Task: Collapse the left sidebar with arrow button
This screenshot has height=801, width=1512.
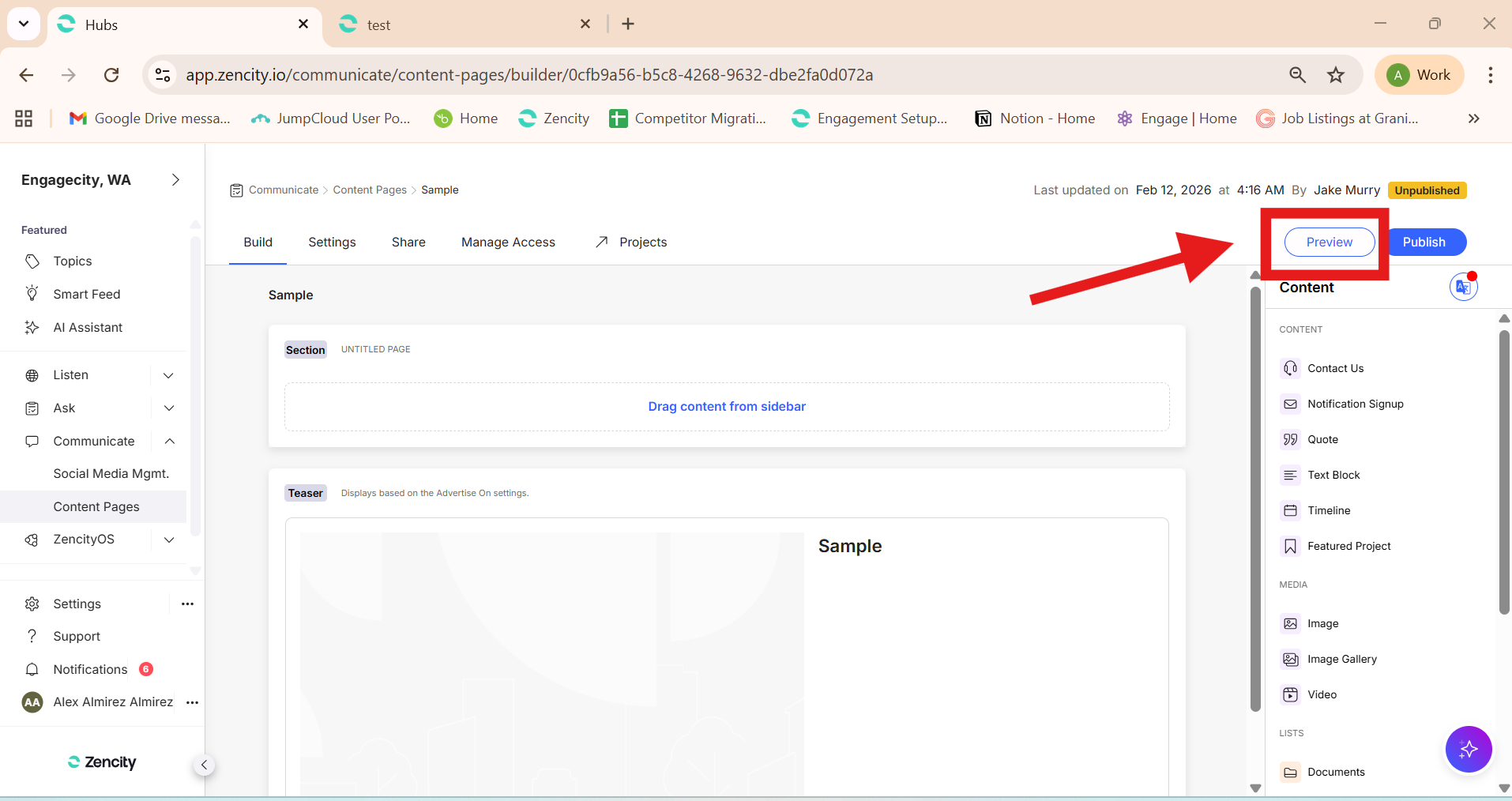Action: coord(204,765)
